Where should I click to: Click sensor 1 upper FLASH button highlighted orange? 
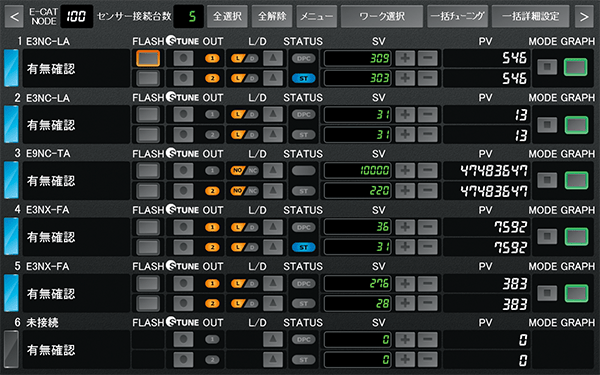tap(148, 58)
